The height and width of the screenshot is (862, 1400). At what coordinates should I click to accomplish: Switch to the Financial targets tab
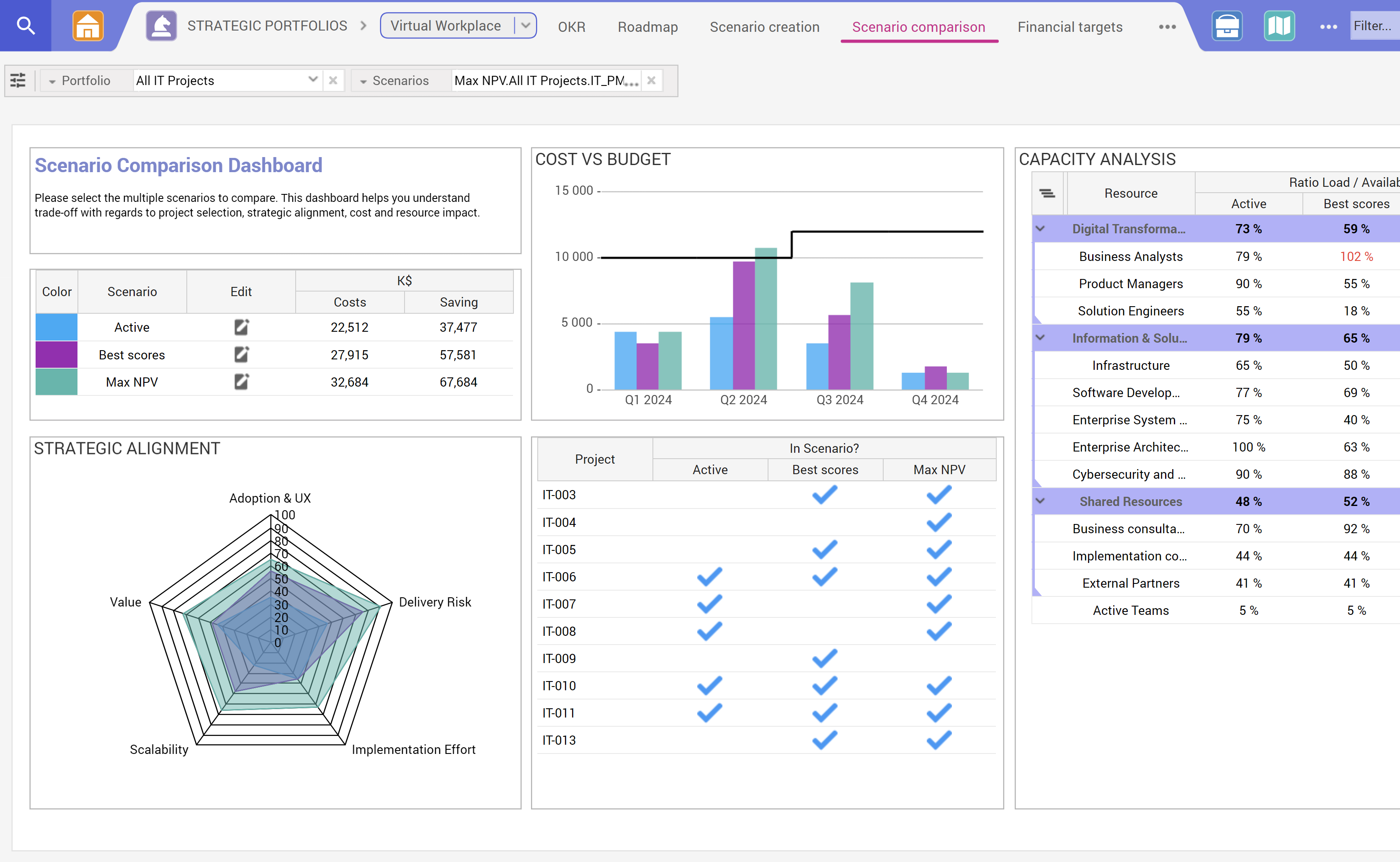point(1070,26)
